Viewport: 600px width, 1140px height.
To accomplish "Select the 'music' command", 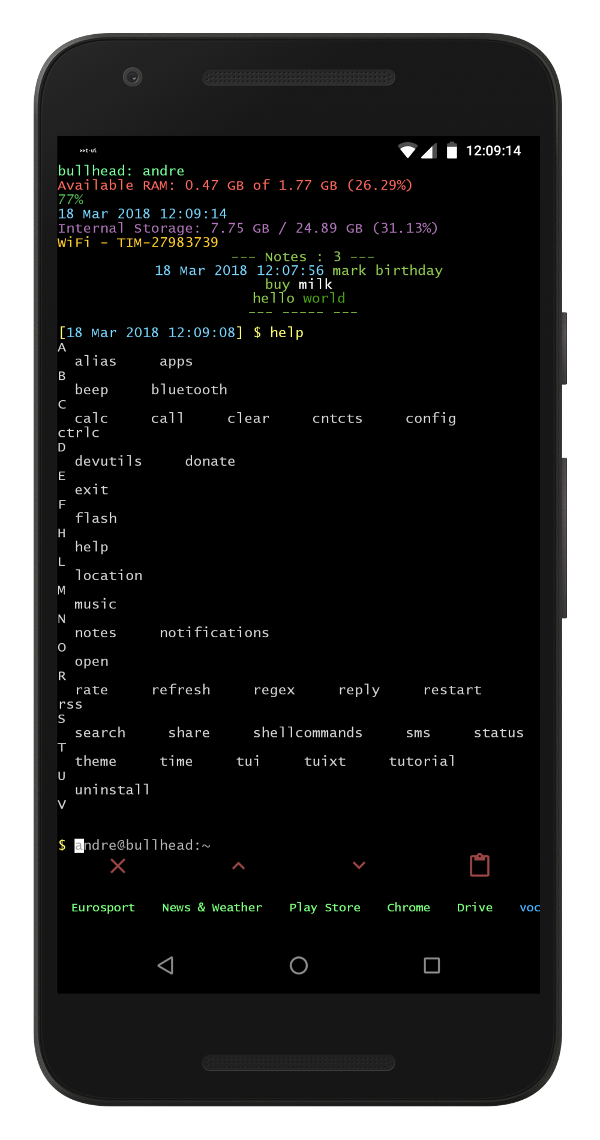I will tap(95, 604).
